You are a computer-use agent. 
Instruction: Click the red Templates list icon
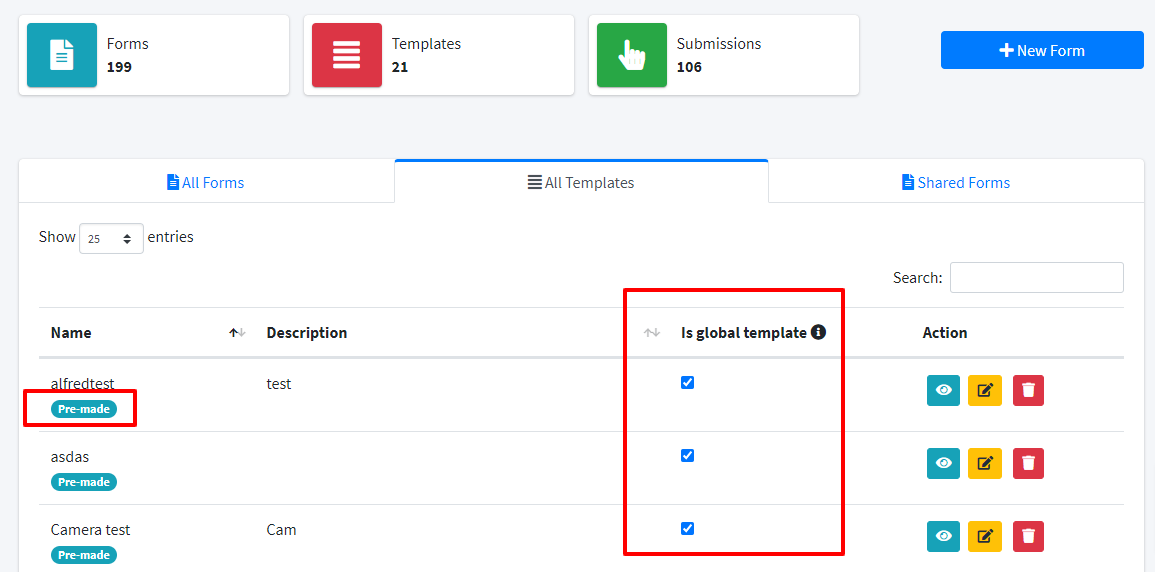tap(347, 55)
